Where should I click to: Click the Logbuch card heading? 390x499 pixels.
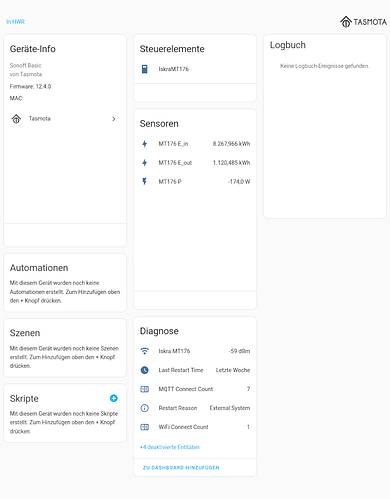pyautogui.click(x=288, y=45)
